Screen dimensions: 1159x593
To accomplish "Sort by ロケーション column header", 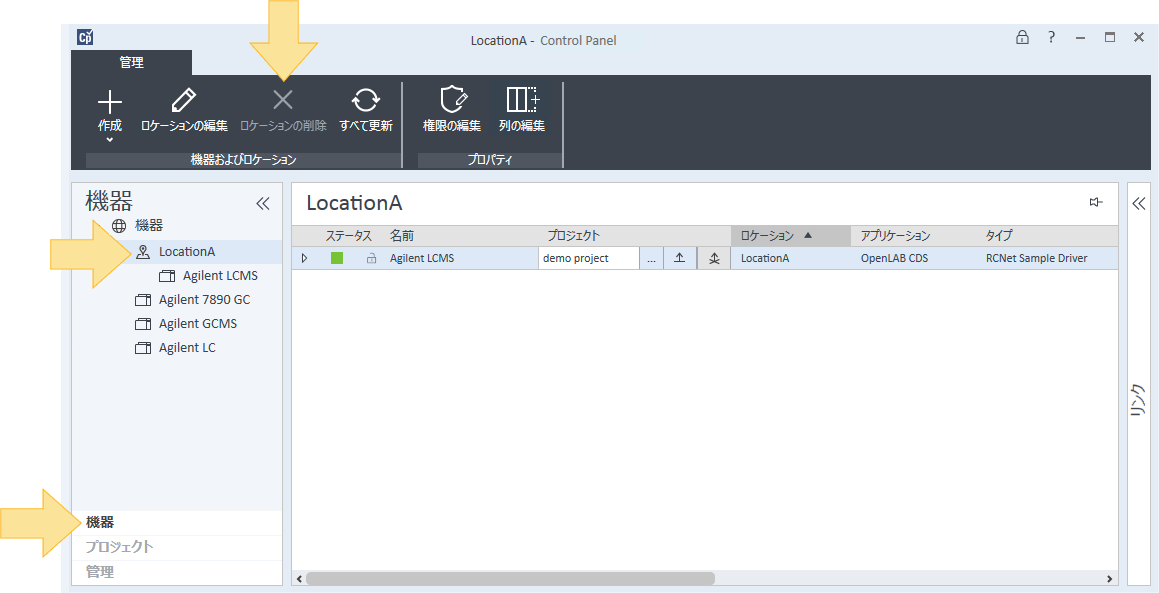I will (790, 236).
